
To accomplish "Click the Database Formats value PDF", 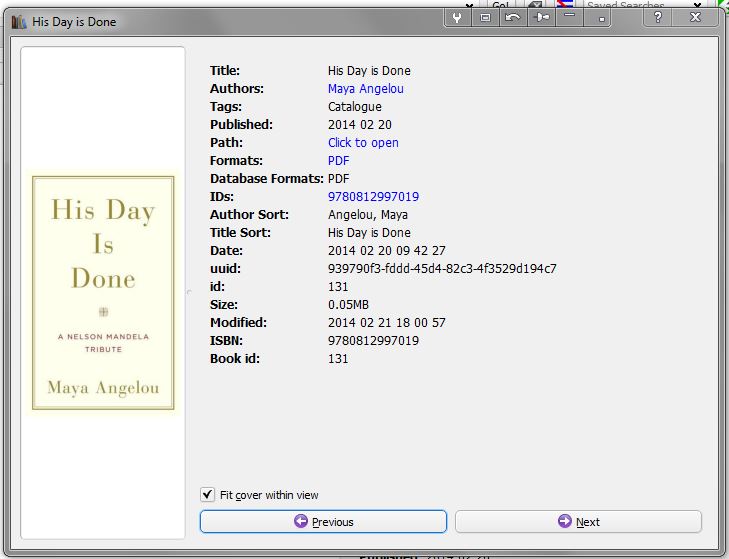I will pos(338,179).
